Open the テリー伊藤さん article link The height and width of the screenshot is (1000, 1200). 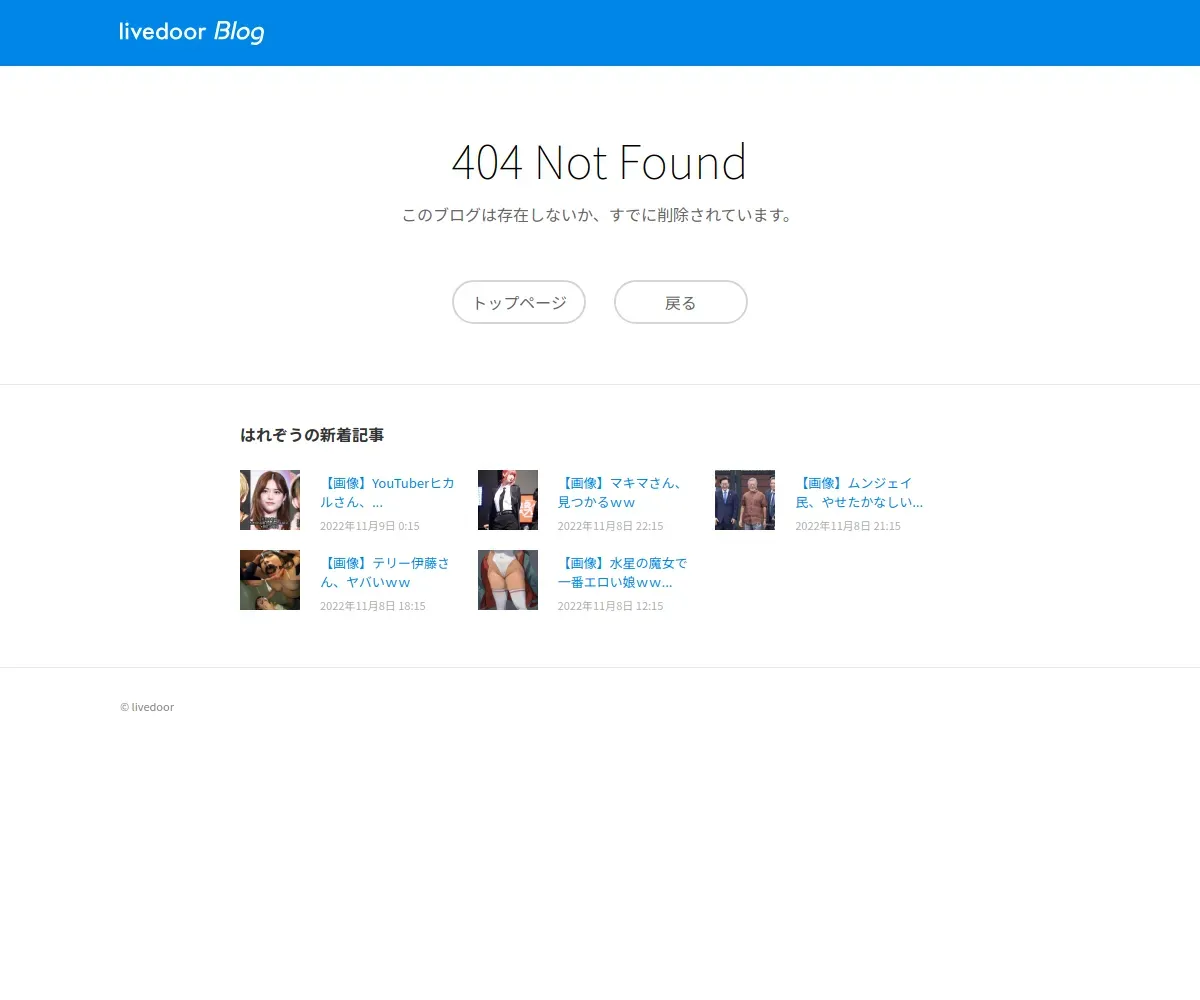pos(385,572)
